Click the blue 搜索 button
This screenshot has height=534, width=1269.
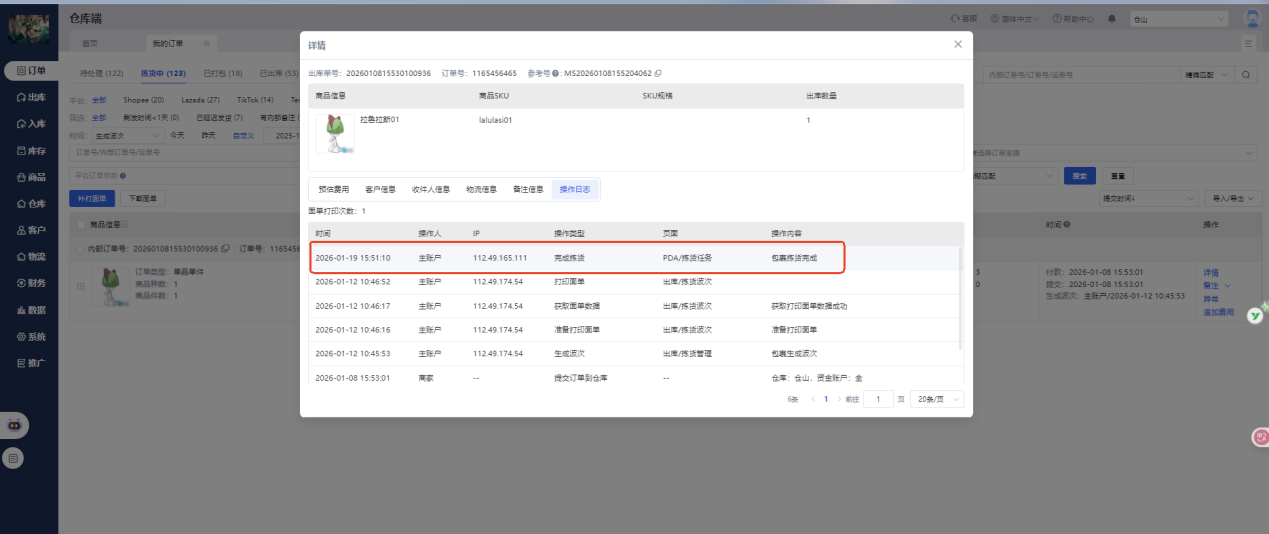click(x=1079, y=175)
